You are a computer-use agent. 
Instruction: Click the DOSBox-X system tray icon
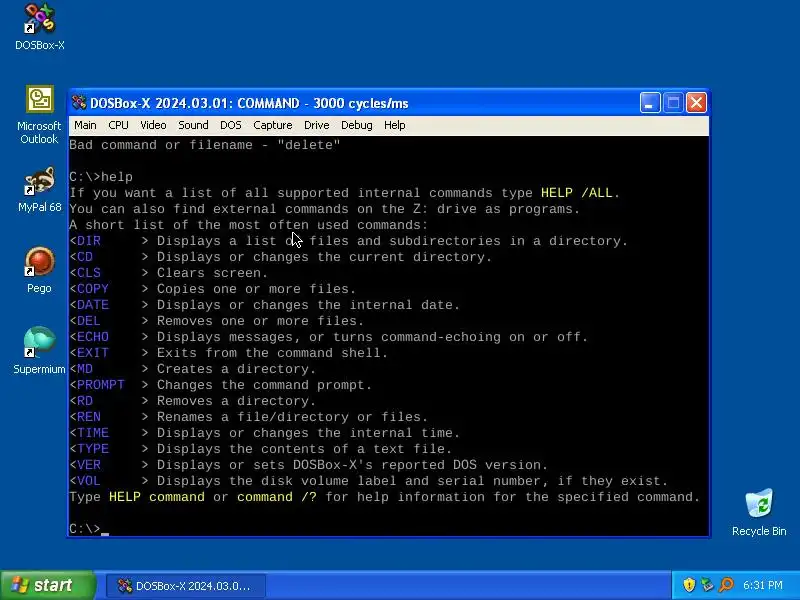(707, 585)
